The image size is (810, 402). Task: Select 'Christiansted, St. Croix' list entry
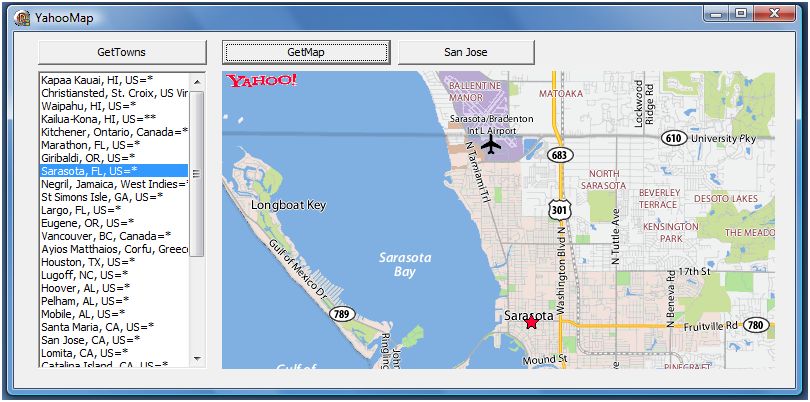point(114,93)
